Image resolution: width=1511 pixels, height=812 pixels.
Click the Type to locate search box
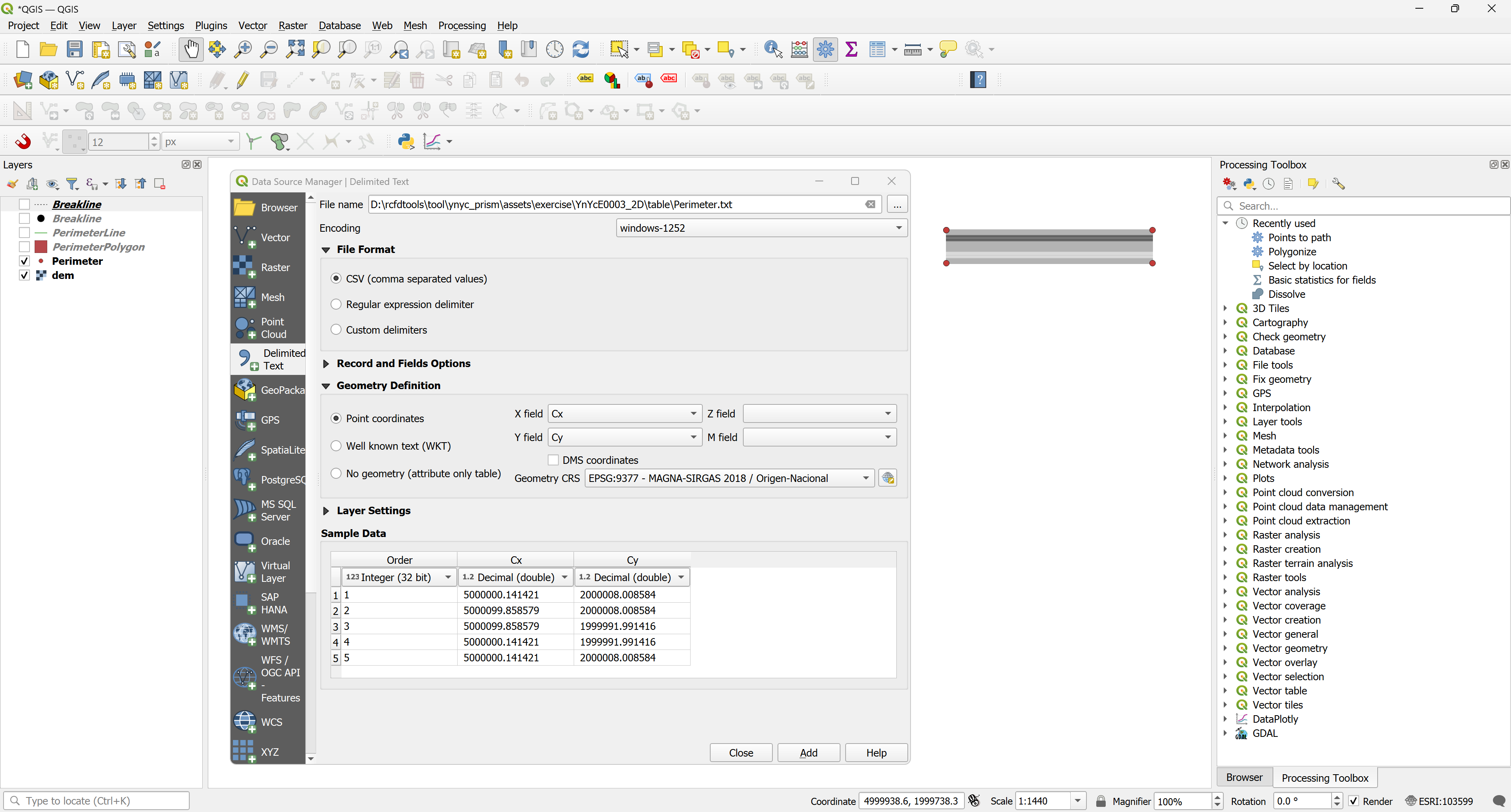coord(97,800)
